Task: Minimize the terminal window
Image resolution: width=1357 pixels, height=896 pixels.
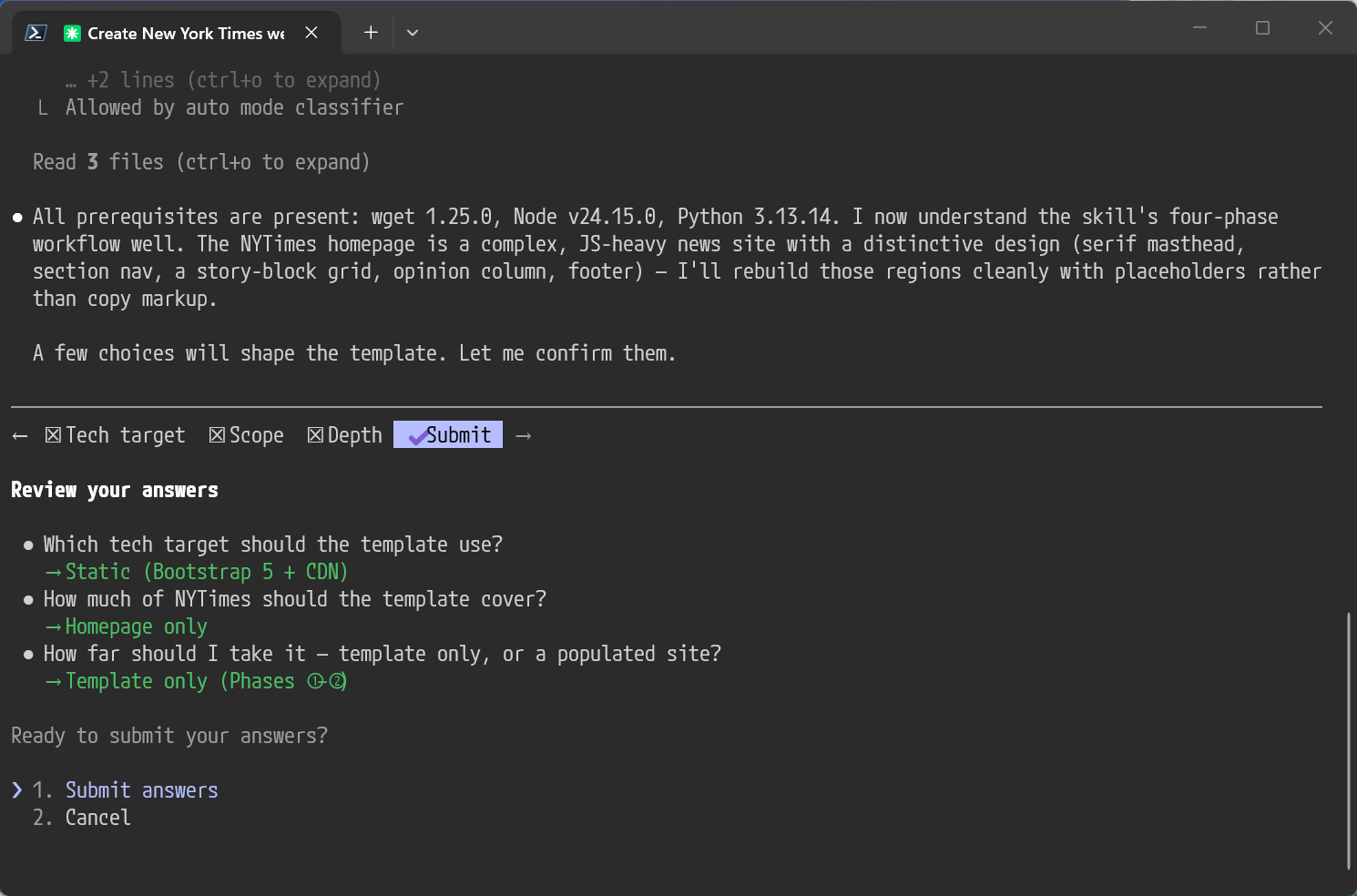Action: [1200, 27]
